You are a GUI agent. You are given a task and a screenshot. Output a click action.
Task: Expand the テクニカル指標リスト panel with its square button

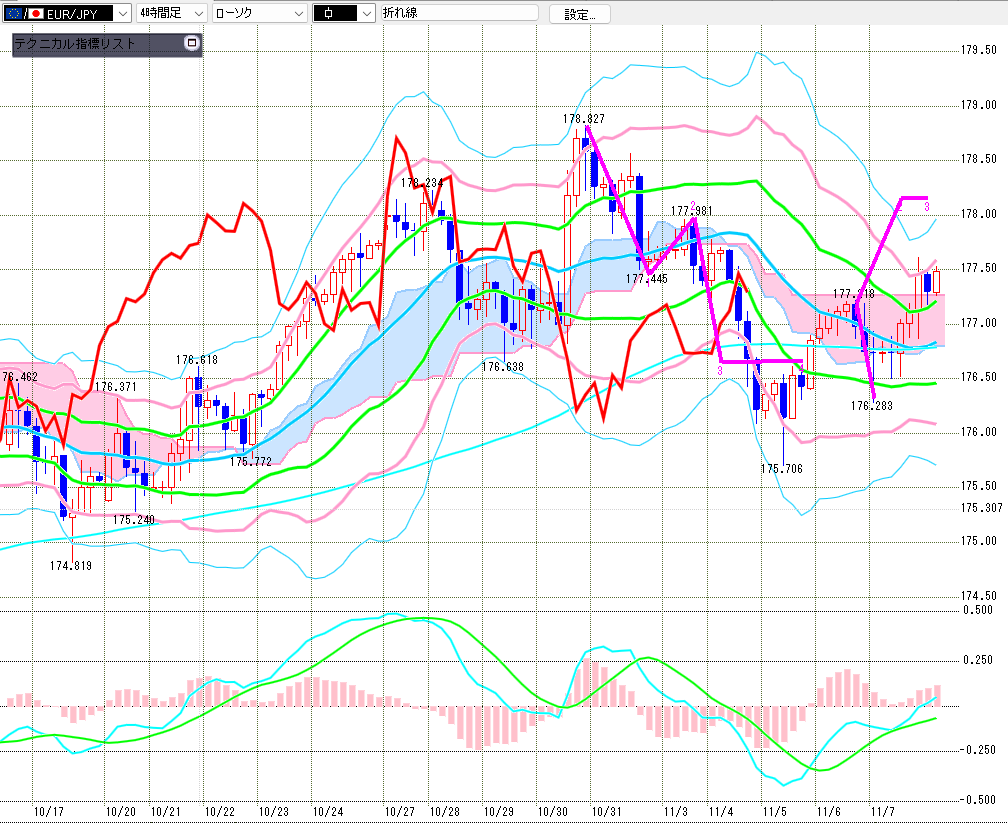coord(192,43)
